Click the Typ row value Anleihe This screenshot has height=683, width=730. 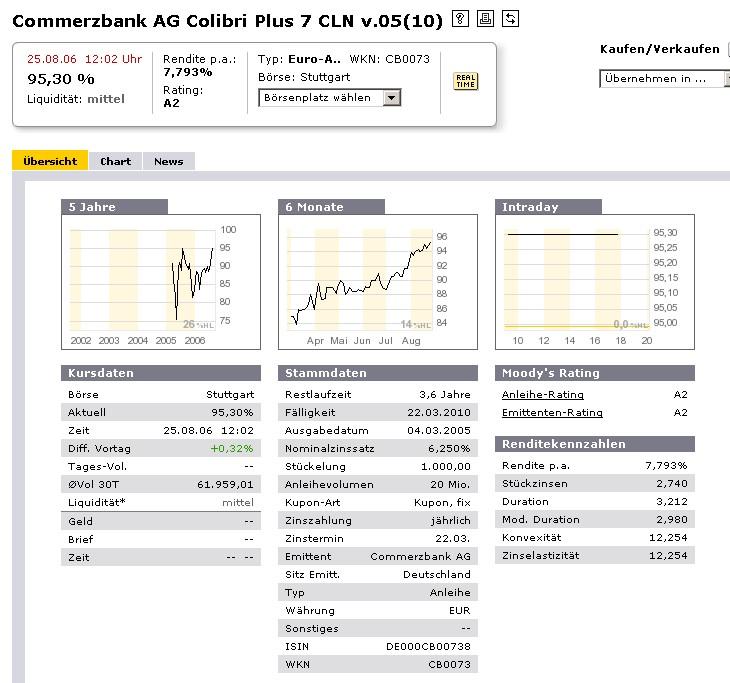(450, 592)
